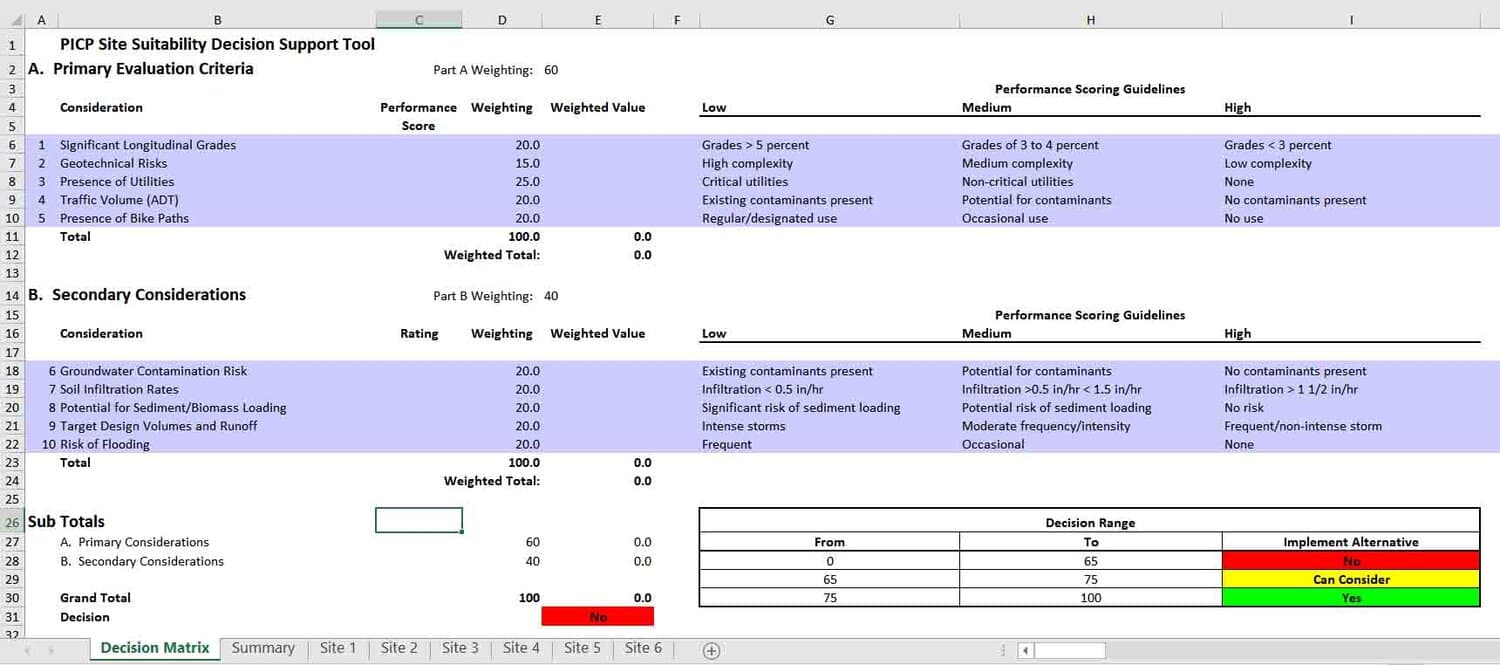Click the horizontal scrollbar left arrow
The image size is (1500, 665).
pyautogui.click(x=1025, y=651)
